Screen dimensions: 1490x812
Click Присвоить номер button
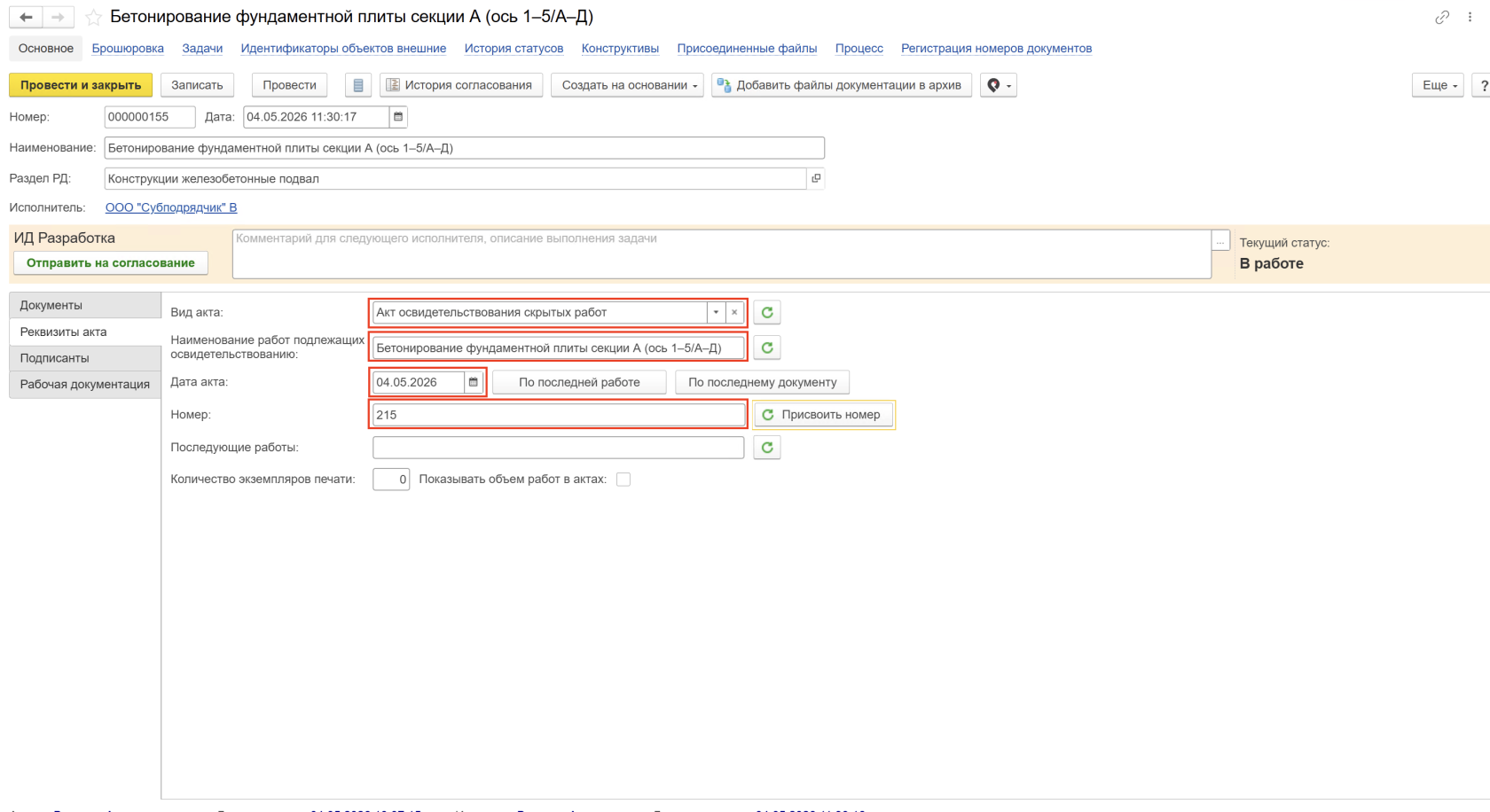(x=824, y=415)
